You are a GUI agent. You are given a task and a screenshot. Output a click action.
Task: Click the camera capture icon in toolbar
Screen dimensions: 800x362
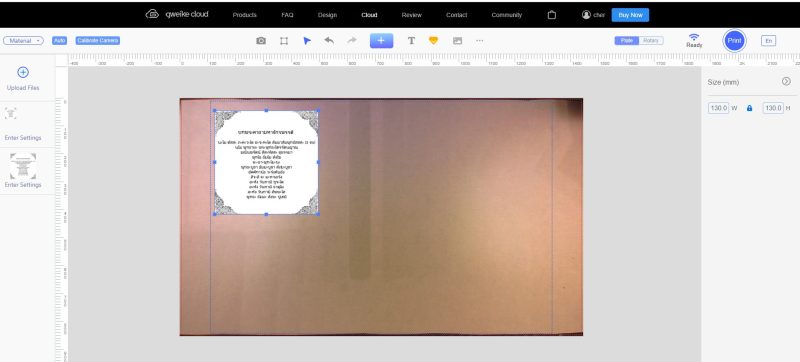tap(261, 41)
